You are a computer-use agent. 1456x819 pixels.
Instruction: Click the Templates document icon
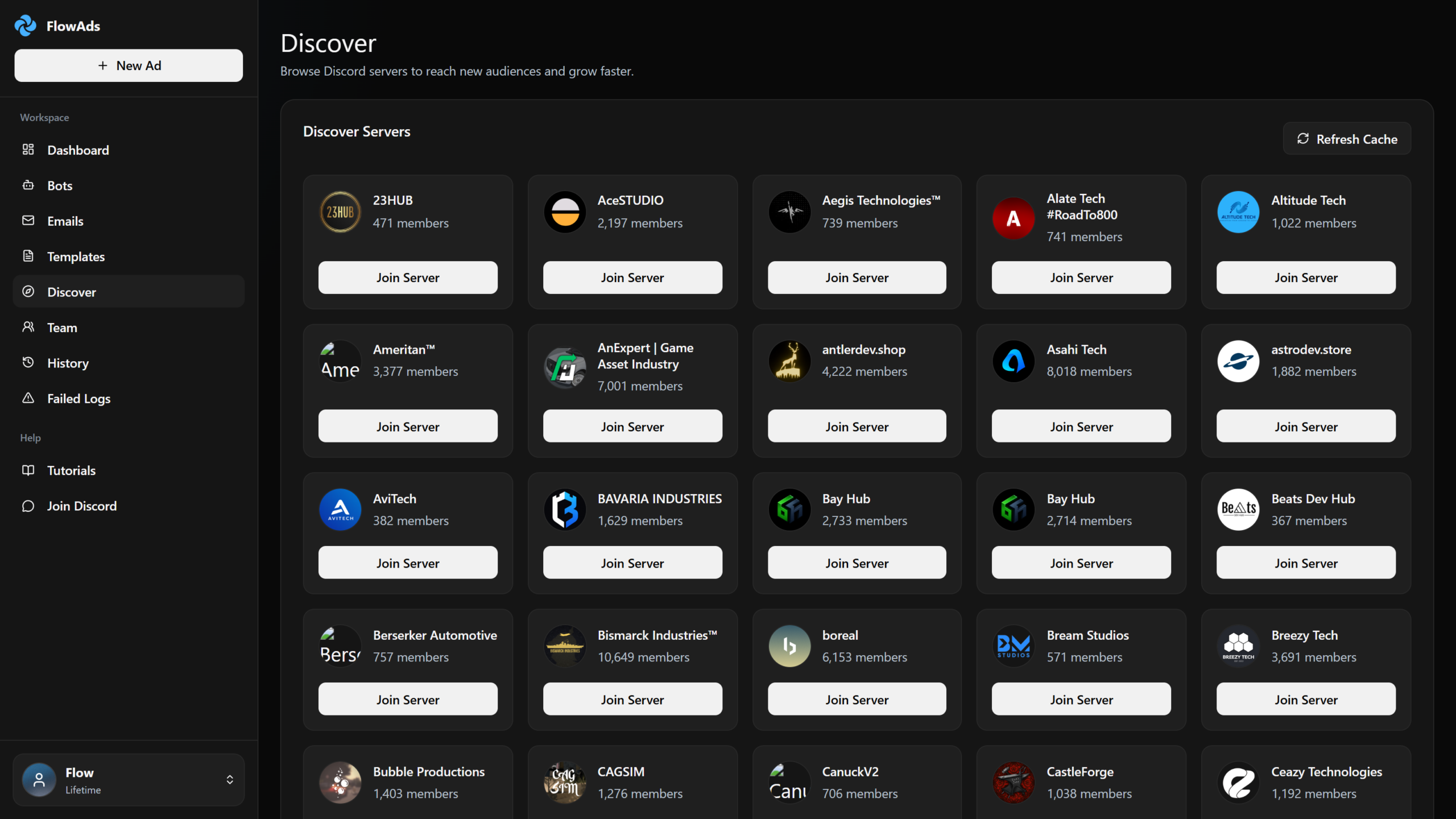click(x=28, y=256)
